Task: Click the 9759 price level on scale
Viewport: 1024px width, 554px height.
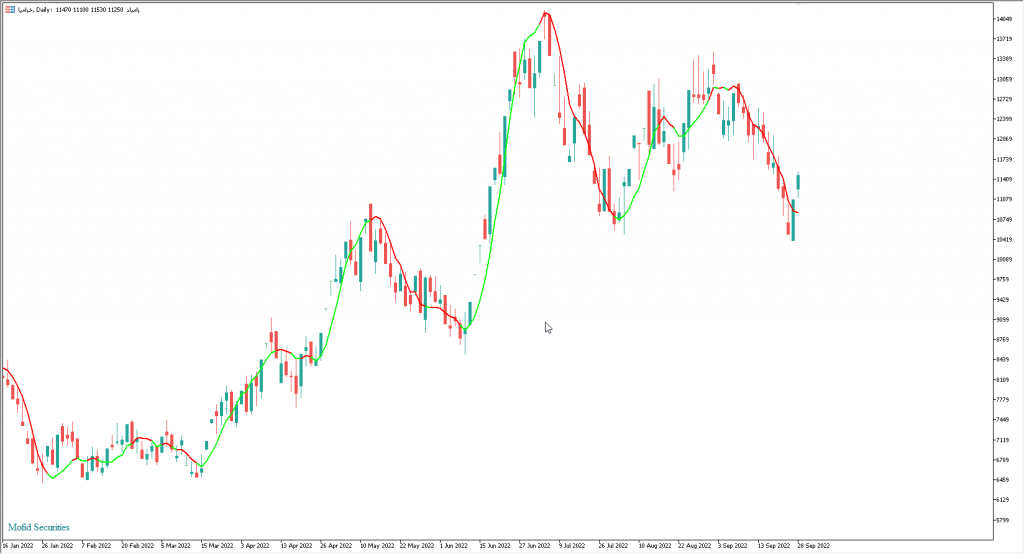Action: 1004,280
